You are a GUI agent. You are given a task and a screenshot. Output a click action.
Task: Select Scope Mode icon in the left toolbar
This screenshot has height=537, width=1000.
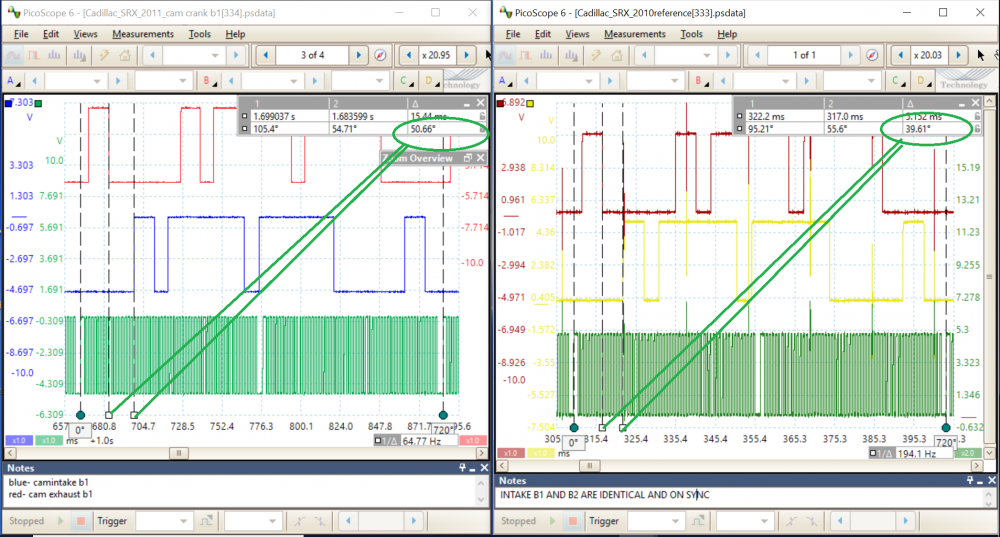[14, 55]
